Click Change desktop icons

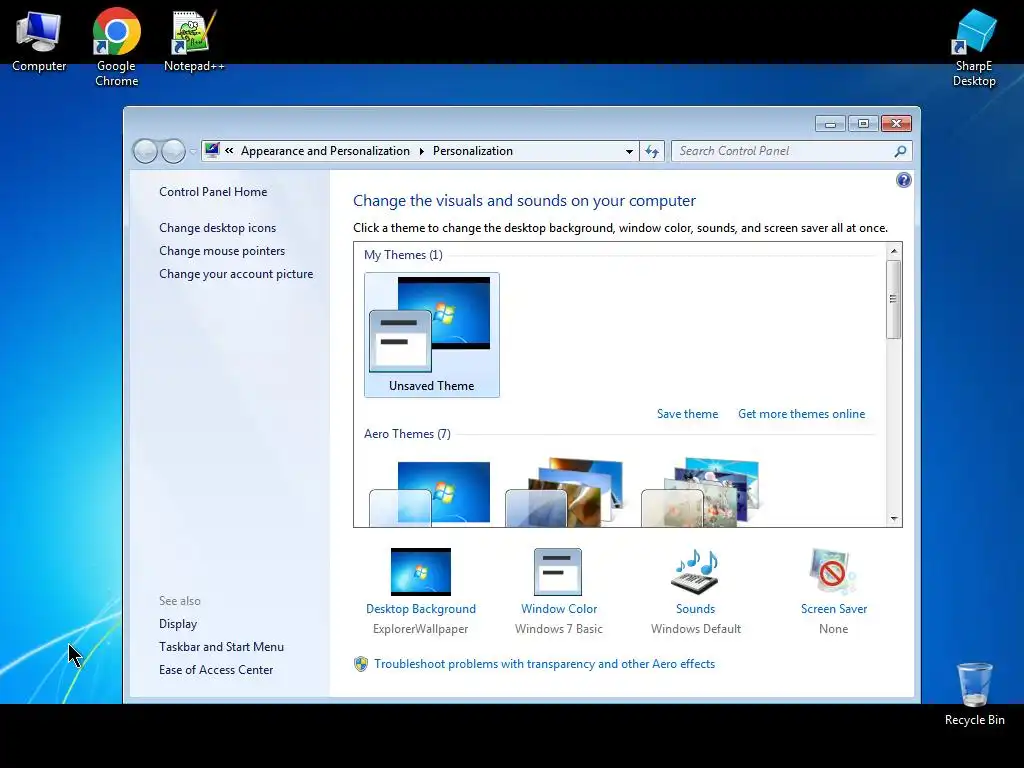pos(217,228)
